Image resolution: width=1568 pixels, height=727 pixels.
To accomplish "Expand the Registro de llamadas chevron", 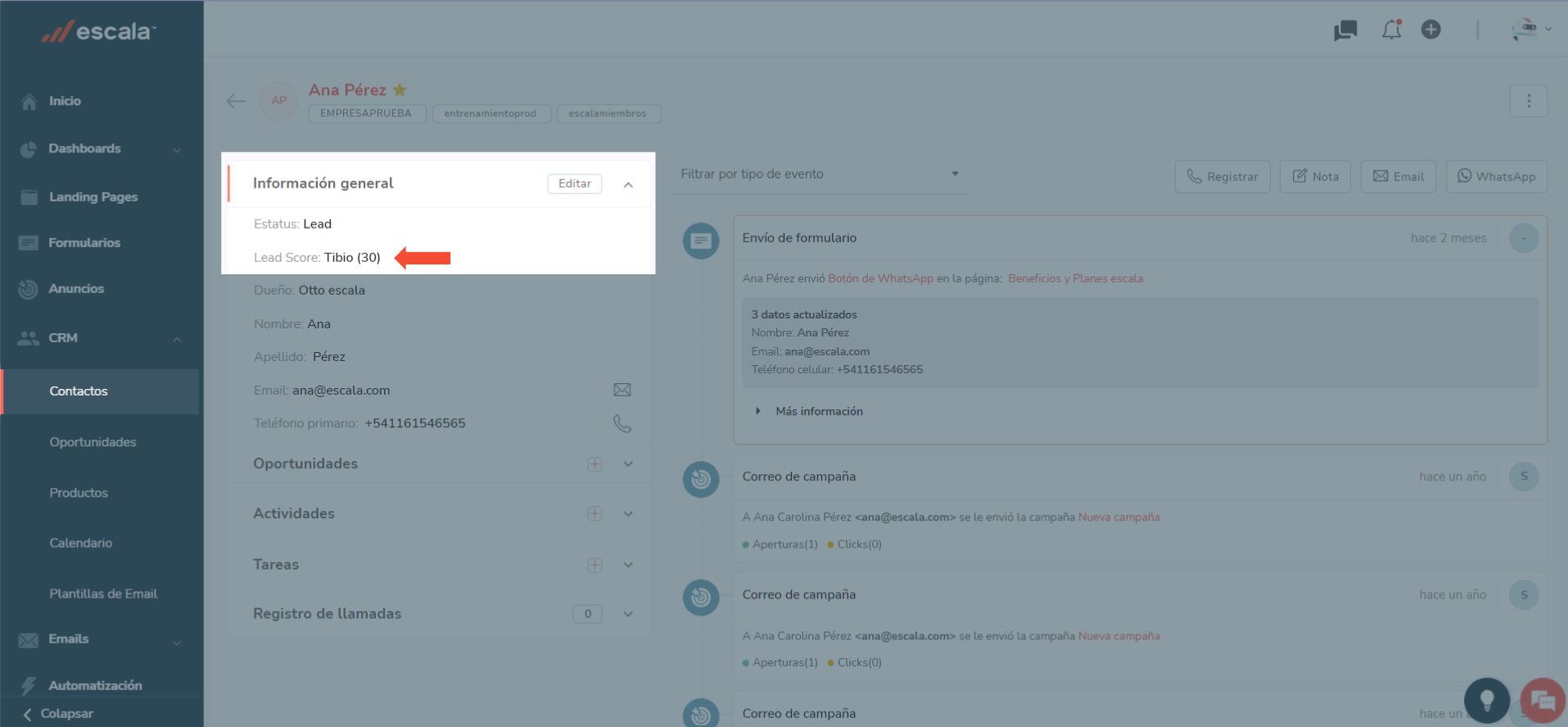I will (x=628, y=614).
